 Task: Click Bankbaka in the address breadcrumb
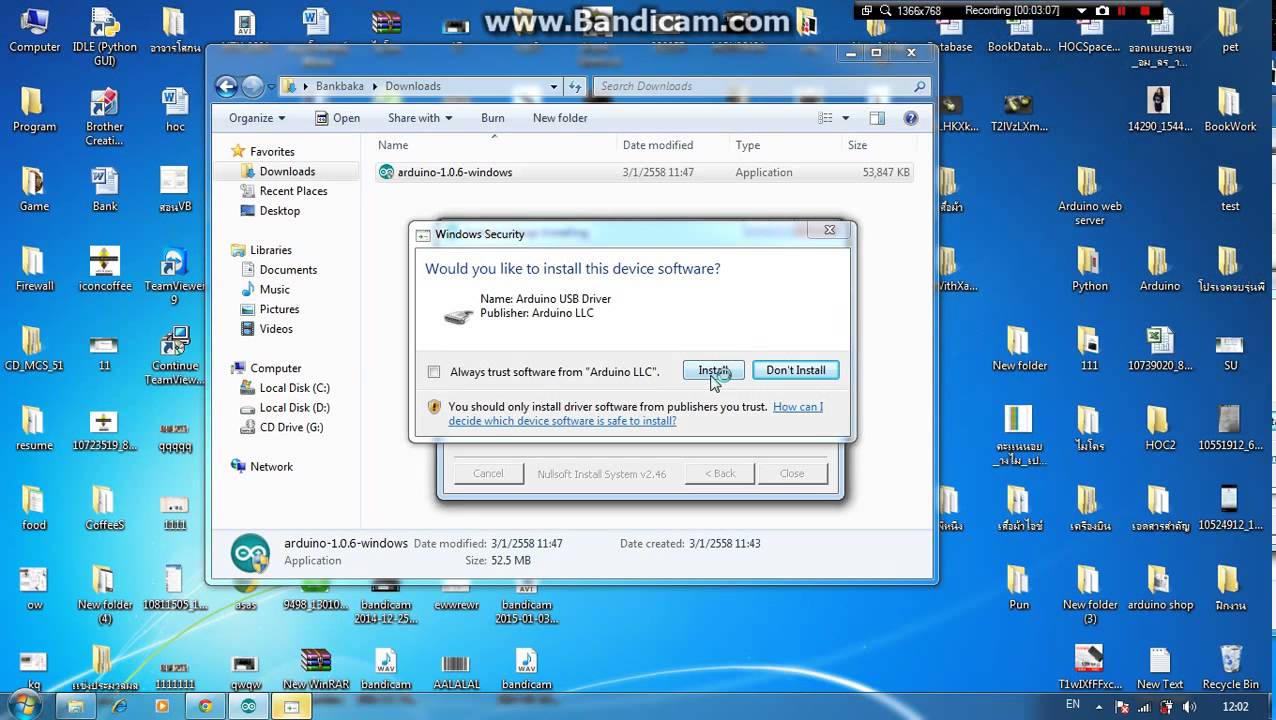[340, 86]
